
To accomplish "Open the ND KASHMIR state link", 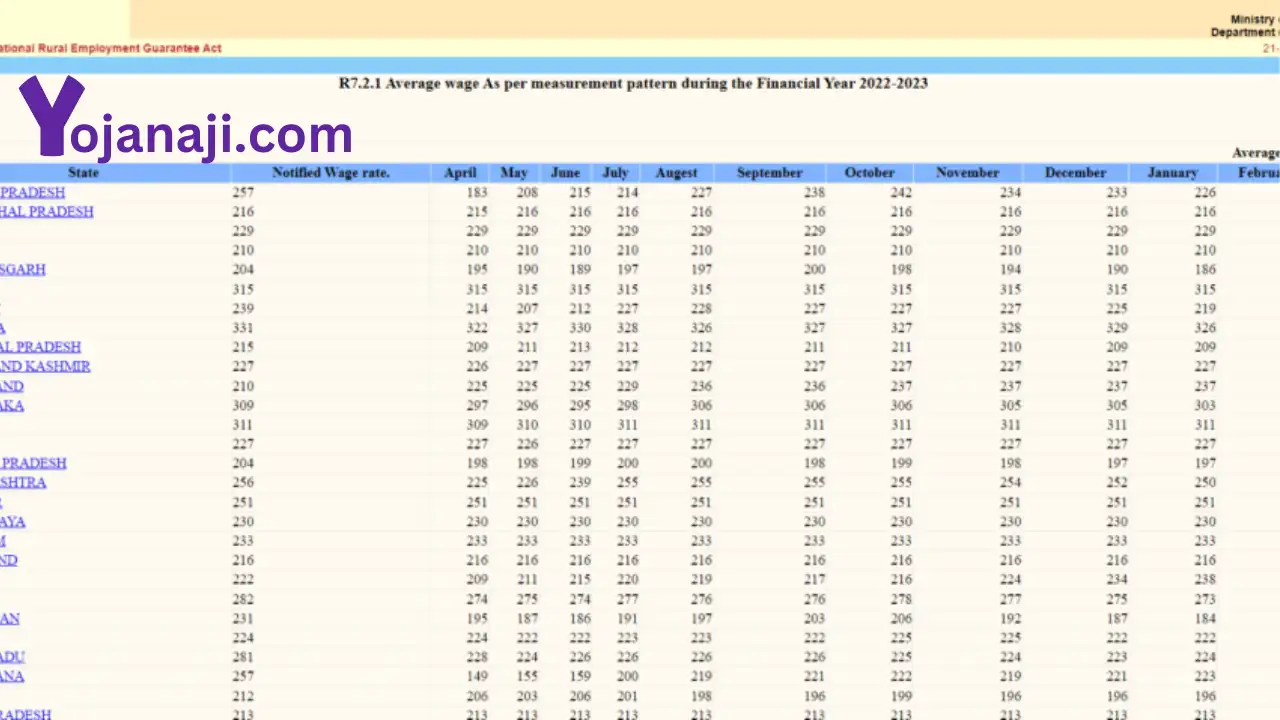I will coord(45,367).
